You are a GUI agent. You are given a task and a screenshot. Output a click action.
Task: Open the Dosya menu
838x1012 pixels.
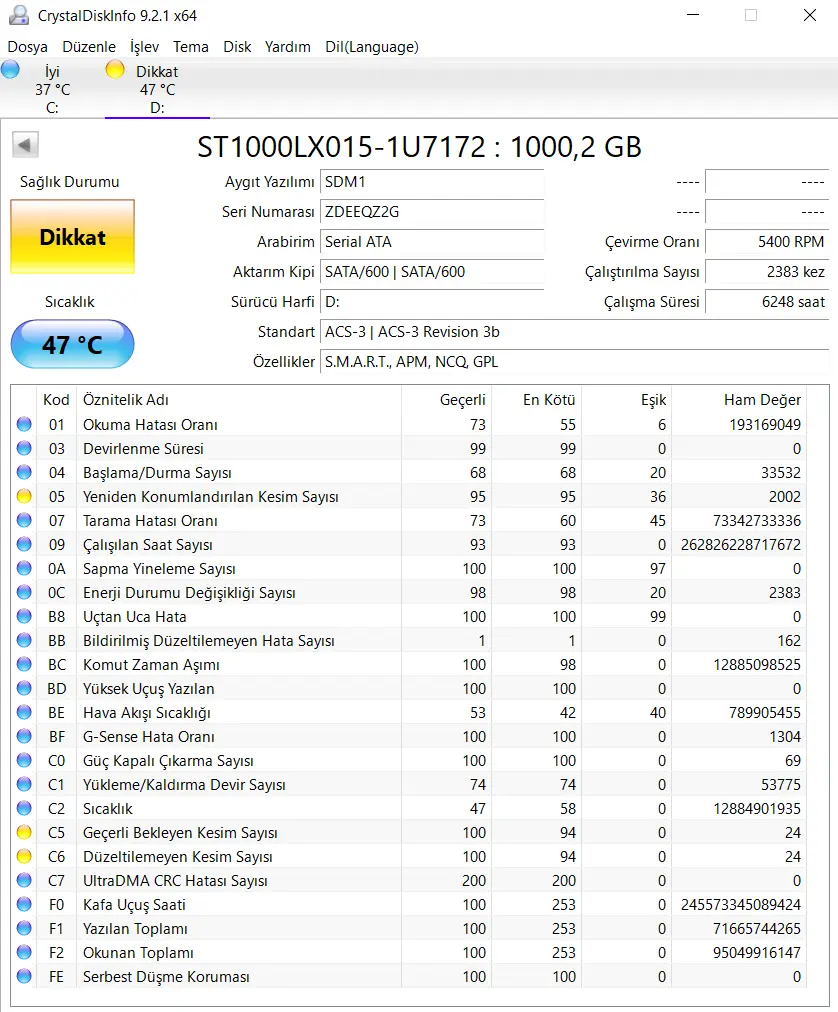click(27, 47)
